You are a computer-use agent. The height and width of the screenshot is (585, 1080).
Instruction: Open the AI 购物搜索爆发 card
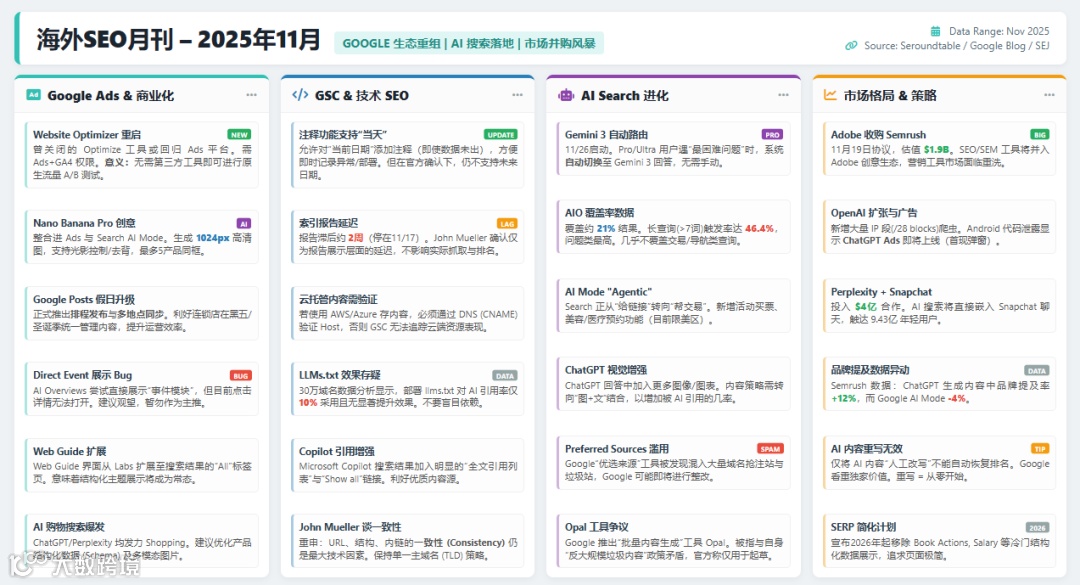click(142, 540)
